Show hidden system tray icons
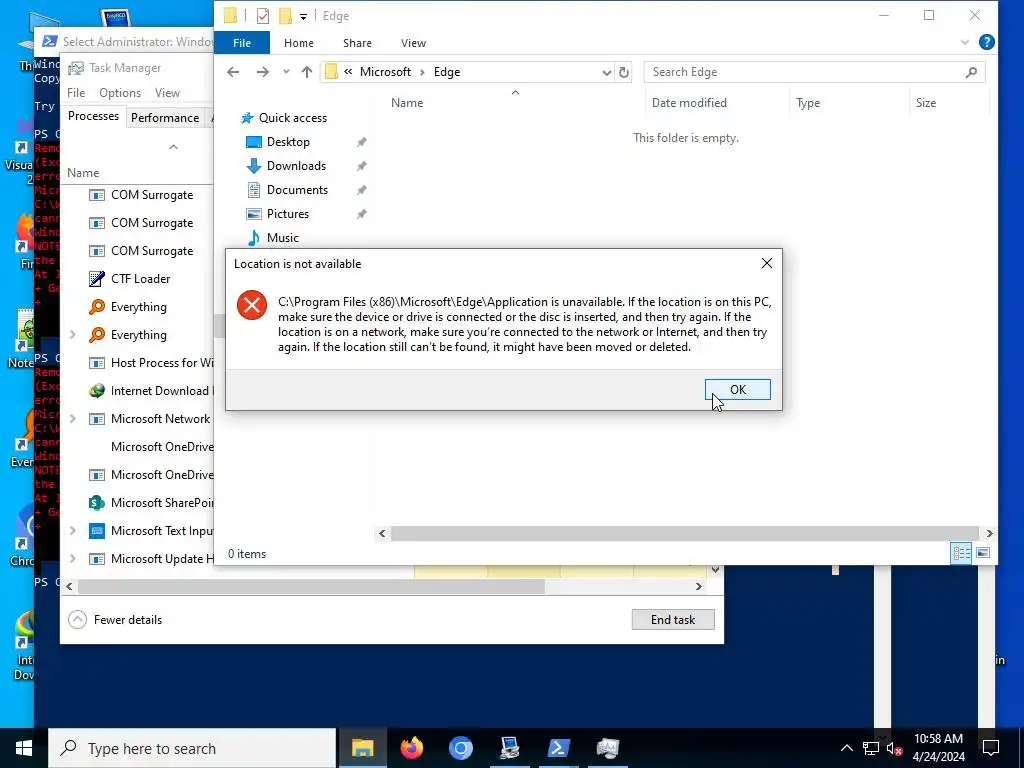1024x768 pixels. [846, 748]
